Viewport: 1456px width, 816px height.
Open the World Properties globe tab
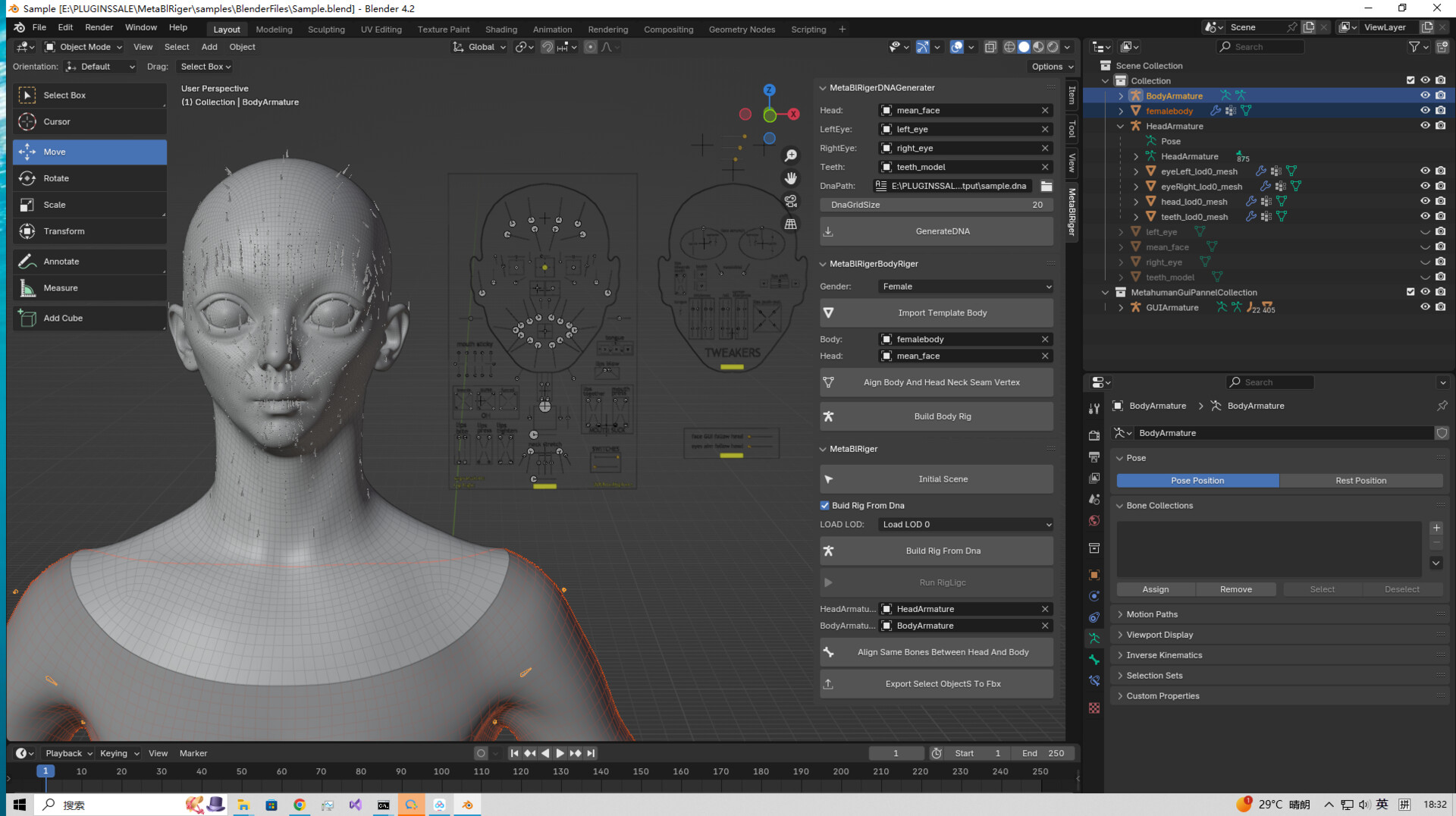[x=1094, y=521]
